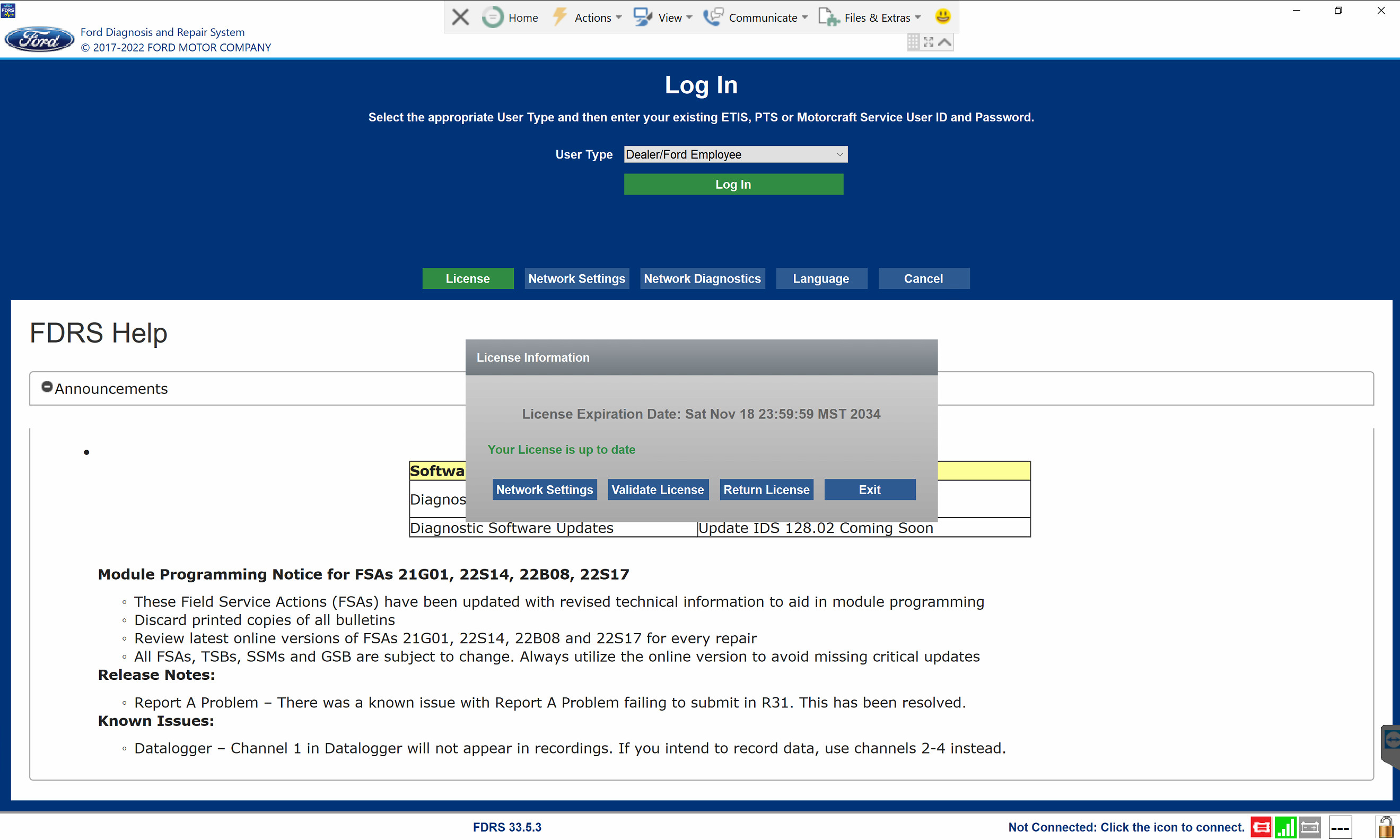Viewport: 1400px width, 840px height.
Task: Click the 'FDRS Help' heading
Action: click(x=99, y=333)
